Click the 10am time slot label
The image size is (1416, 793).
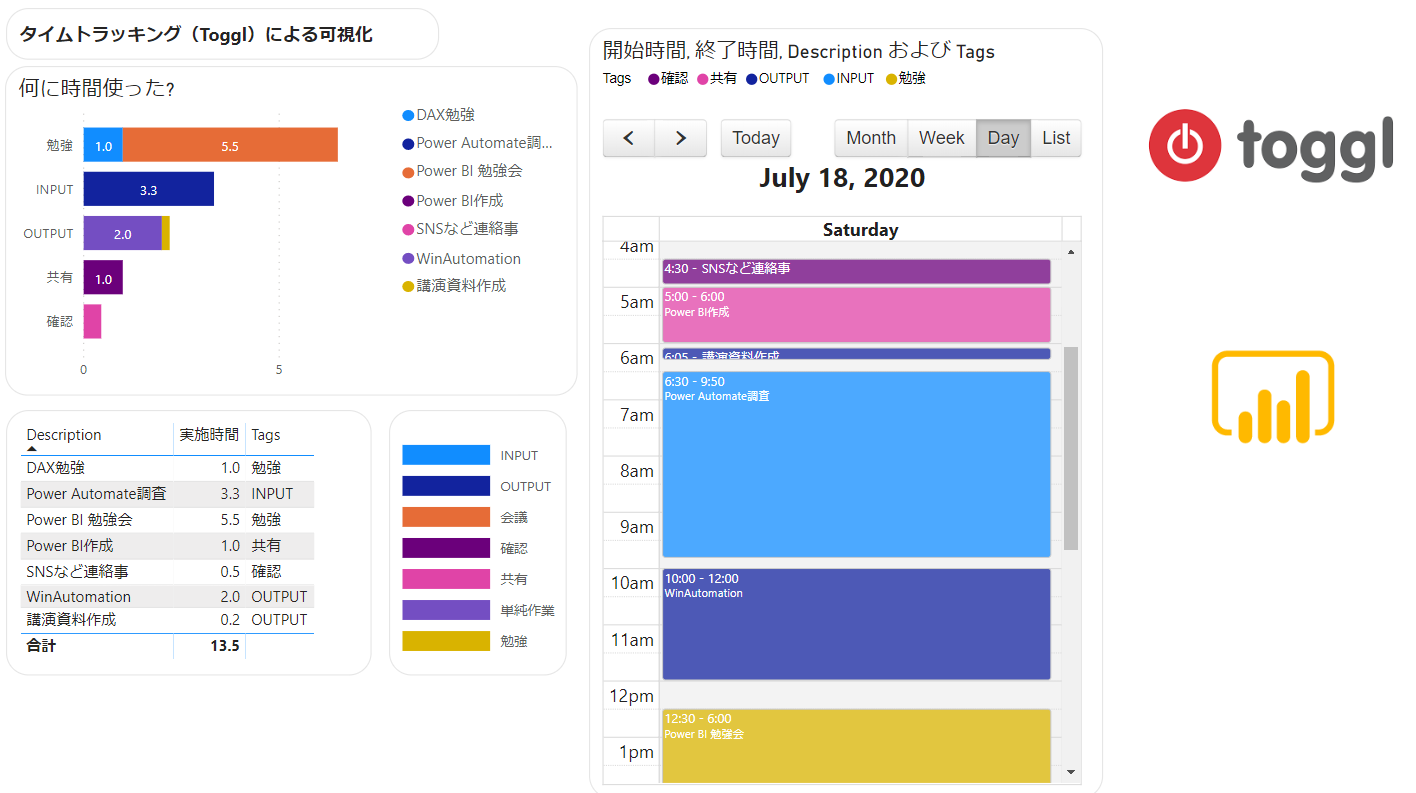[x=632, y=583]
